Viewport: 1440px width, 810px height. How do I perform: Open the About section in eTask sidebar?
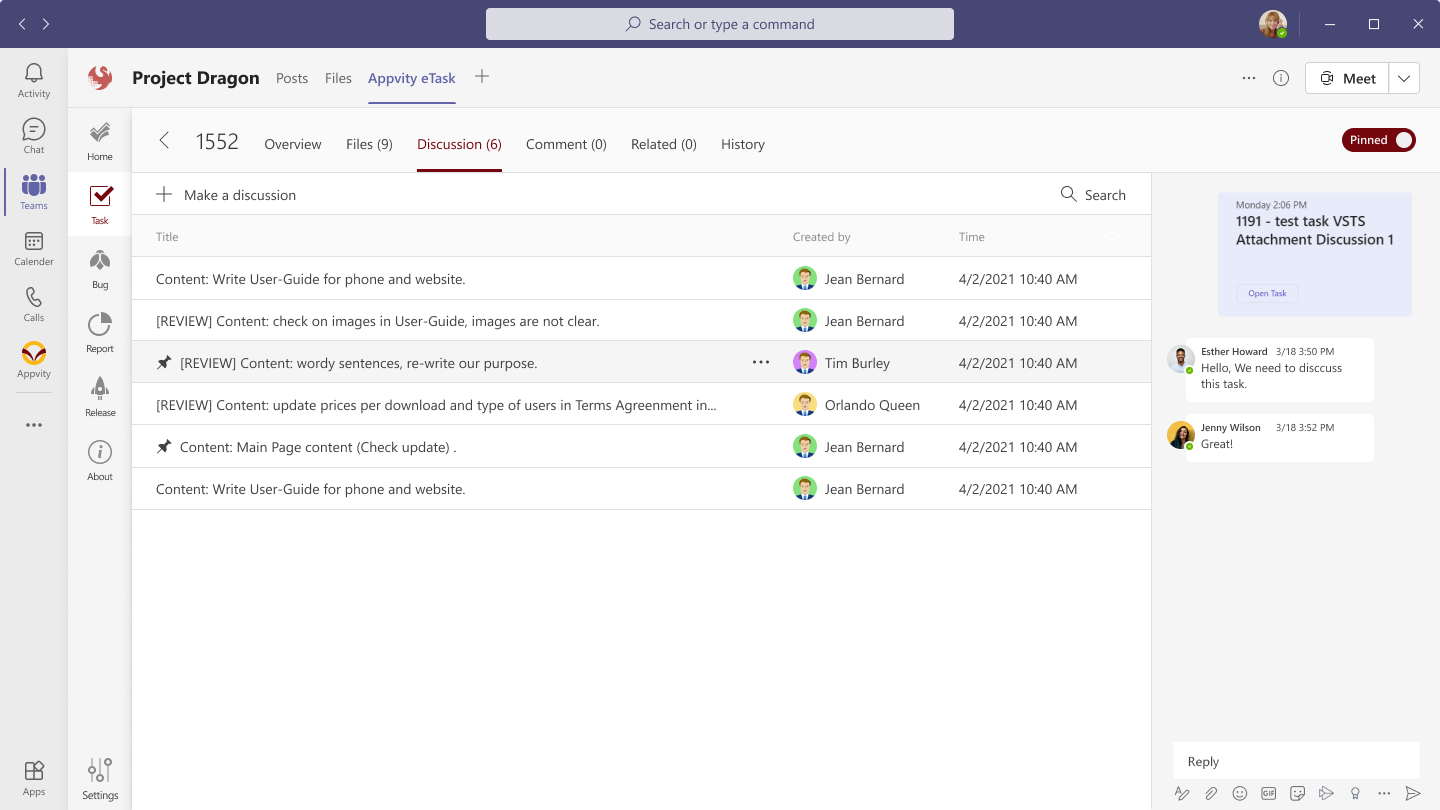[99, 459]
